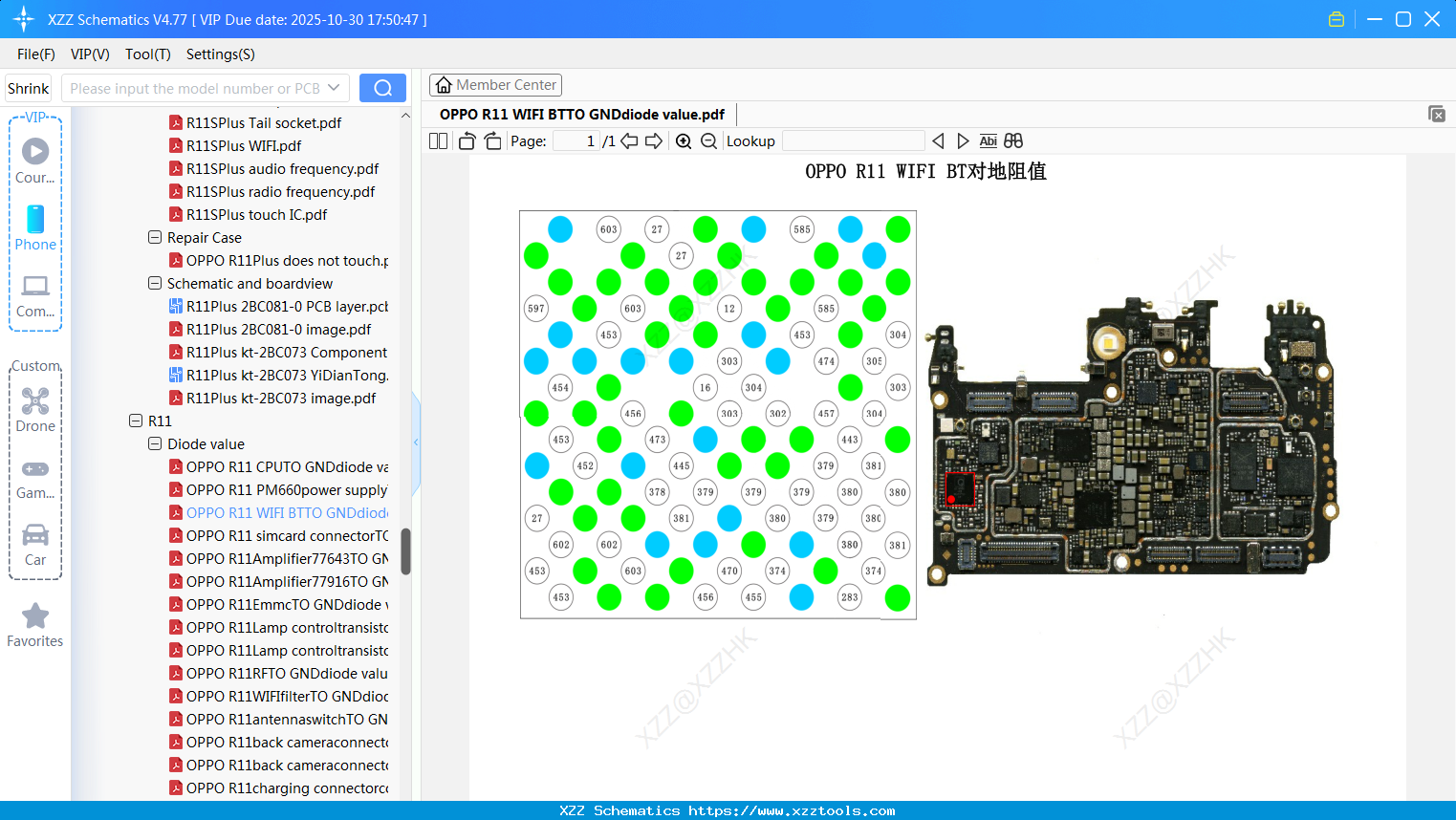Open the Settings(S) menu

(220, 54)
